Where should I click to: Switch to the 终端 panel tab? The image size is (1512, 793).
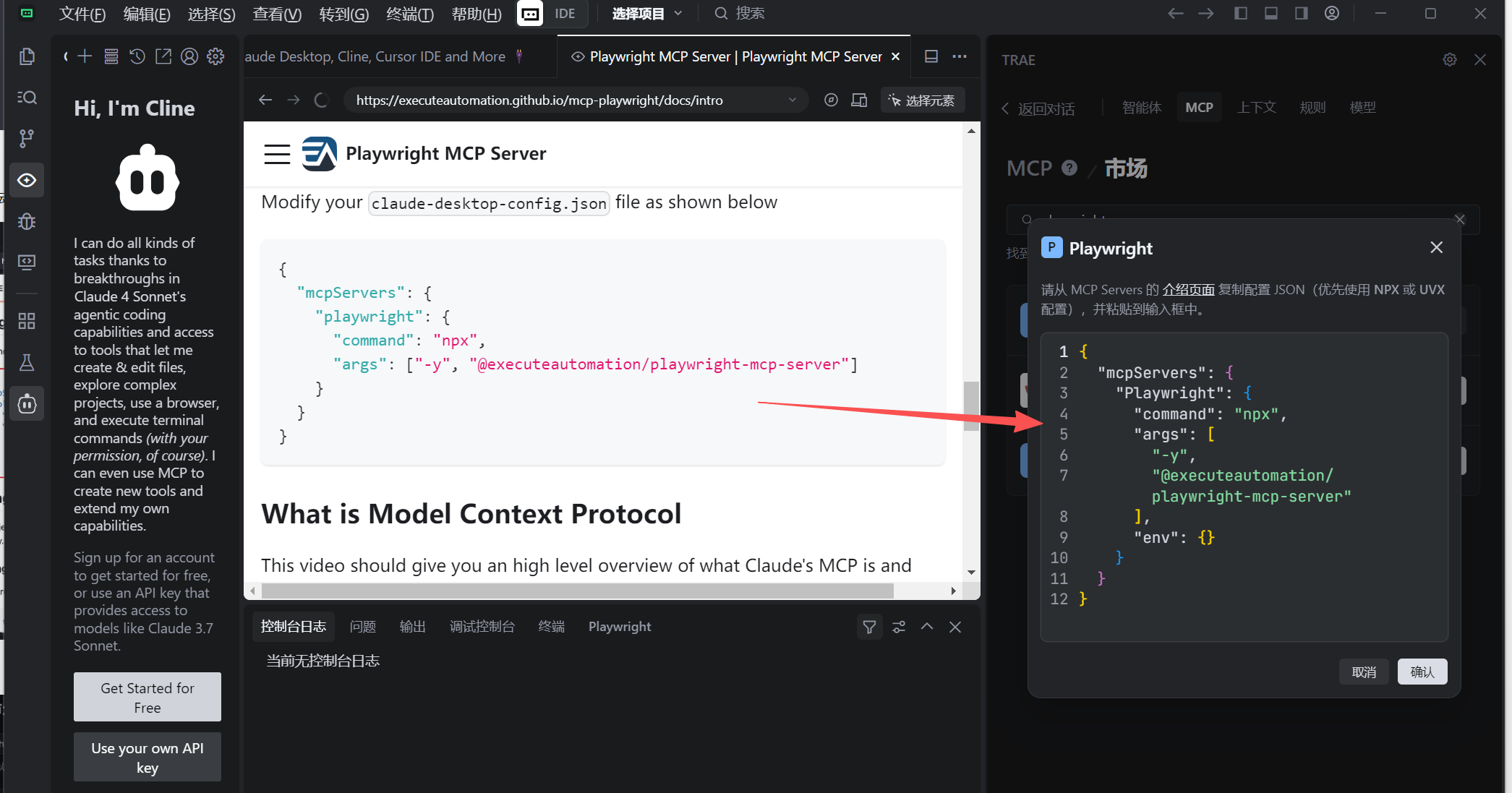[551, 627]
